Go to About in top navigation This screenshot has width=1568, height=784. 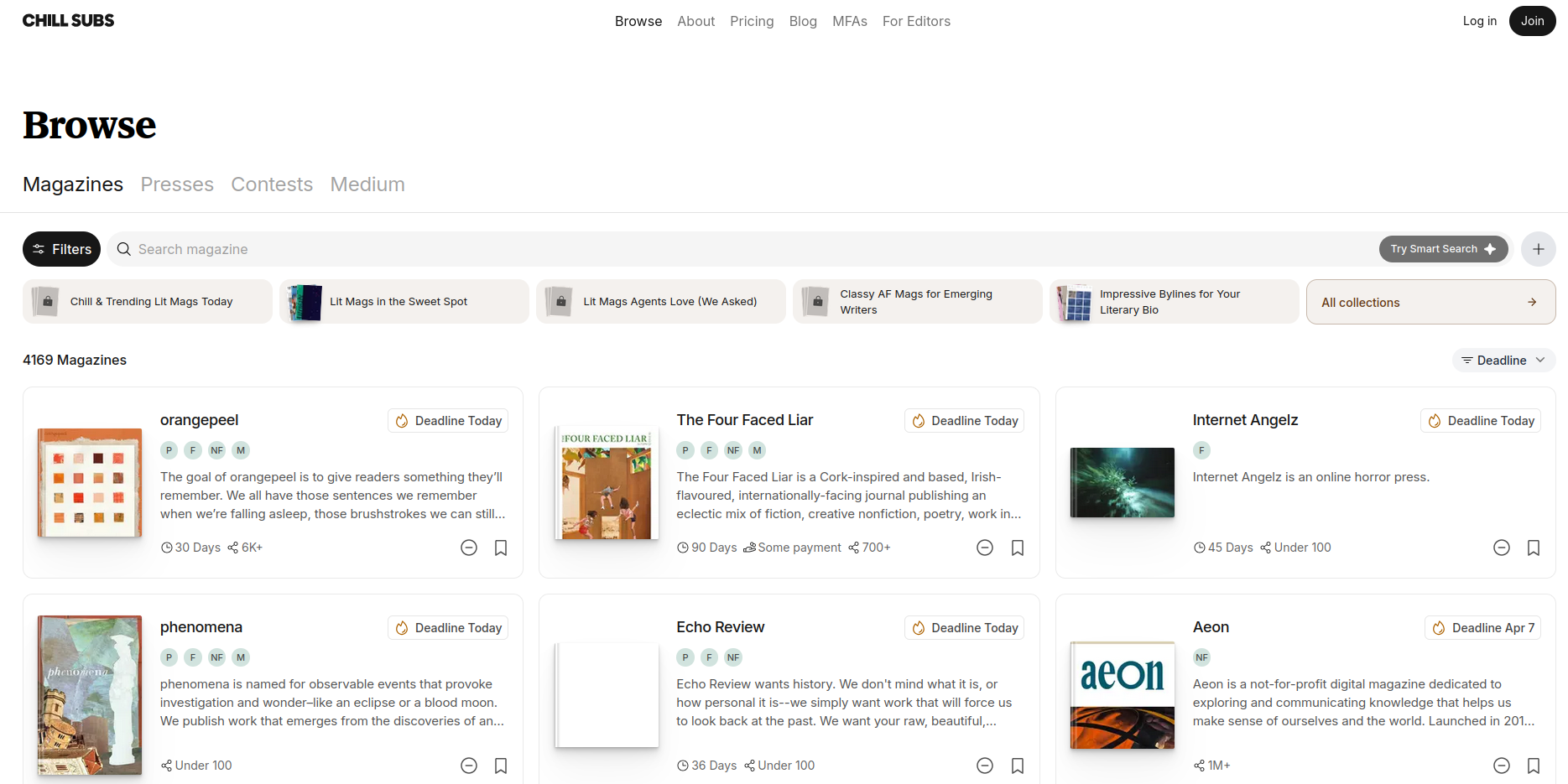pyautogui.click(x=696, y=21)
